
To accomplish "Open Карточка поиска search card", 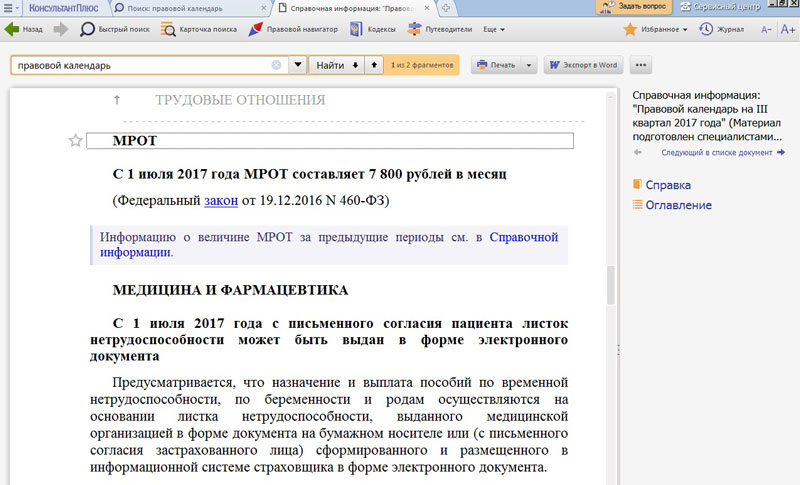I will coord(198,29).
